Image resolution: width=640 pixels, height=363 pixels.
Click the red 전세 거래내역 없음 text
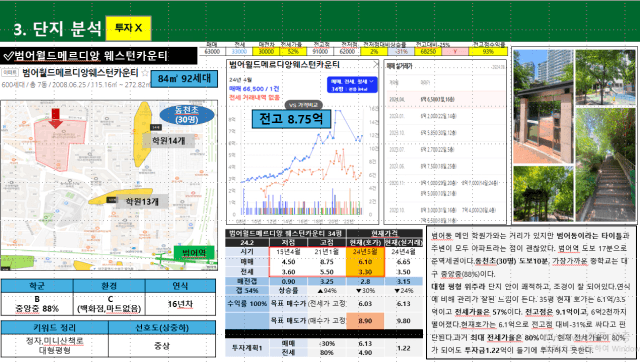pos(254,97)
